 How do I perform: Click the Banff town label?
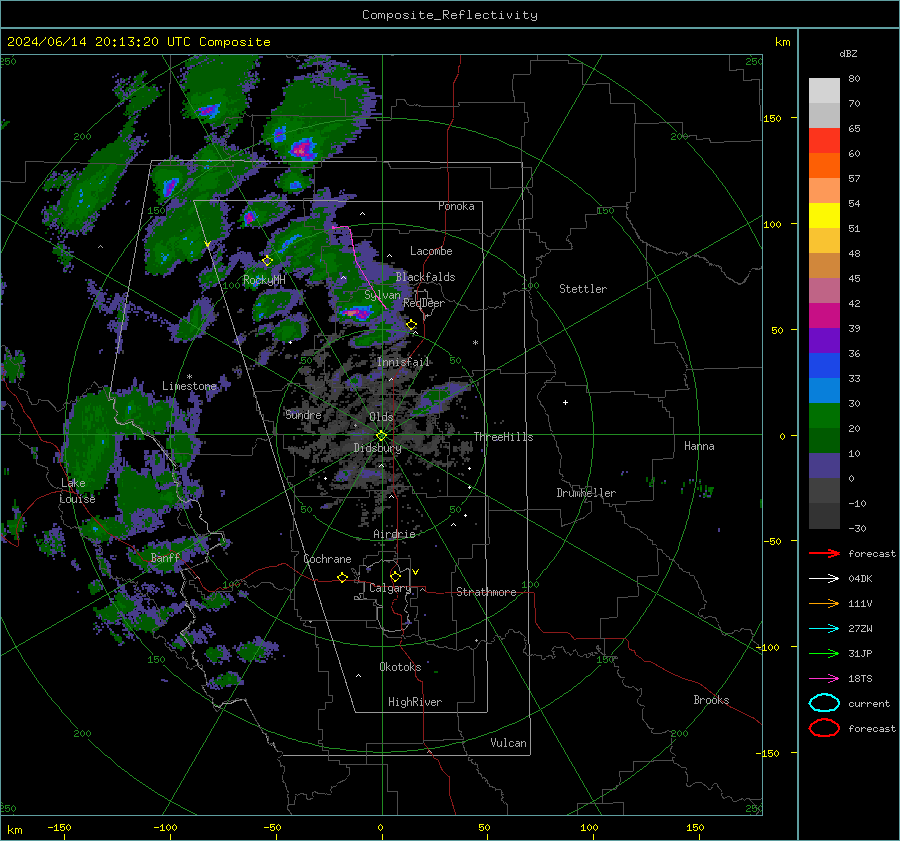[x=165, y=557]
